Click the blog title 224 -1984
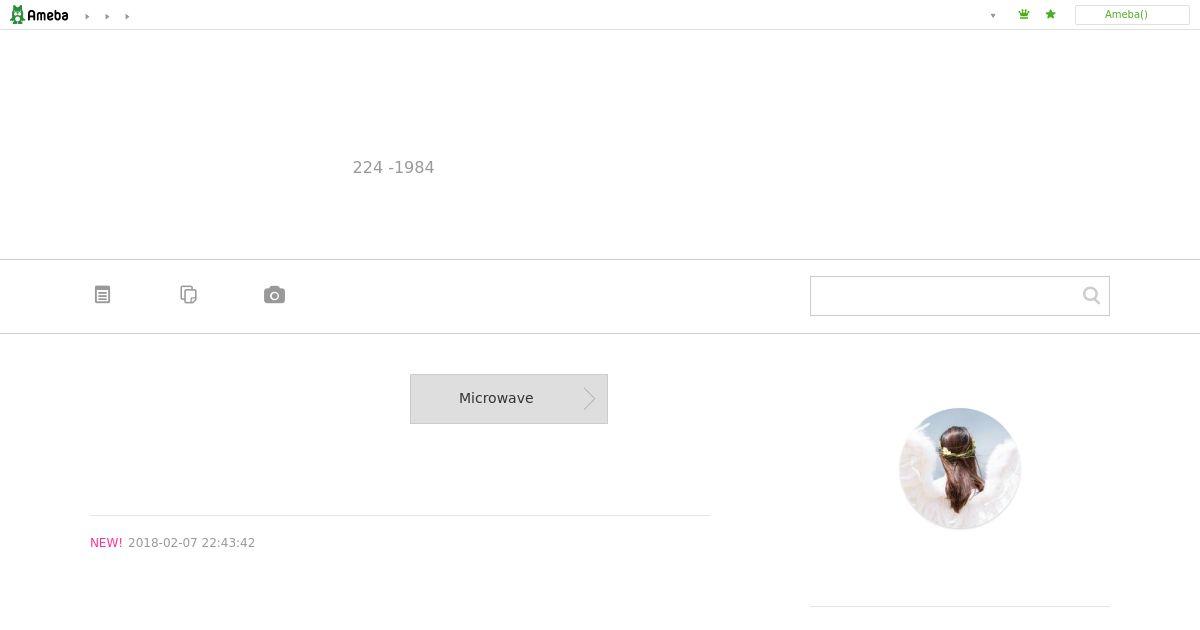The image size is (1200, 630). point(393,168)
